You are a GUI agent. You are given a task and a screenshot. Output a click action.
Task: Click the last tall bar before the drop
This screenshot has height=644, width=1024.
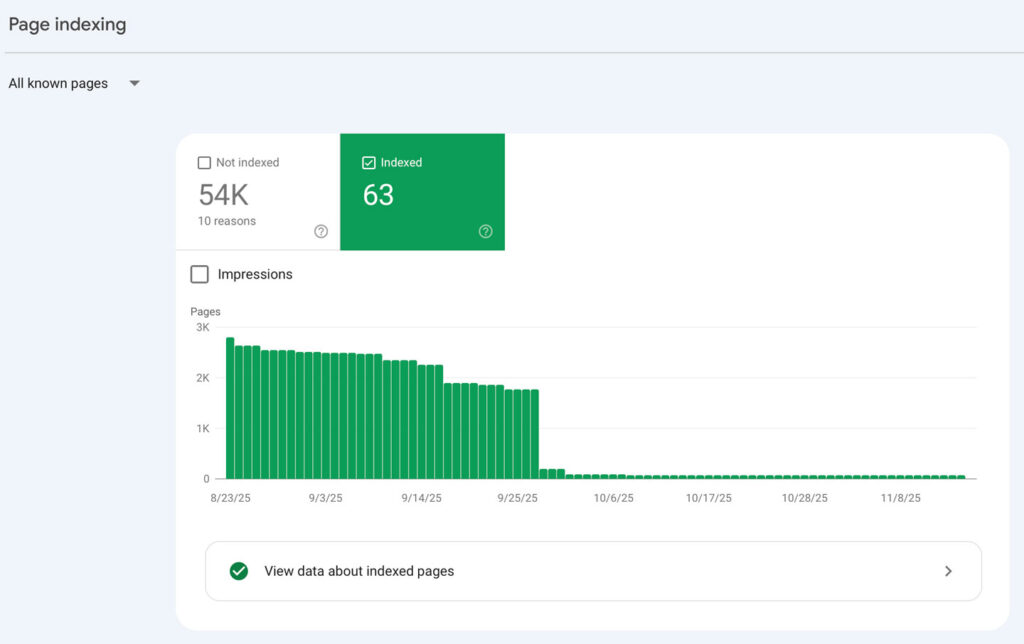535,435
